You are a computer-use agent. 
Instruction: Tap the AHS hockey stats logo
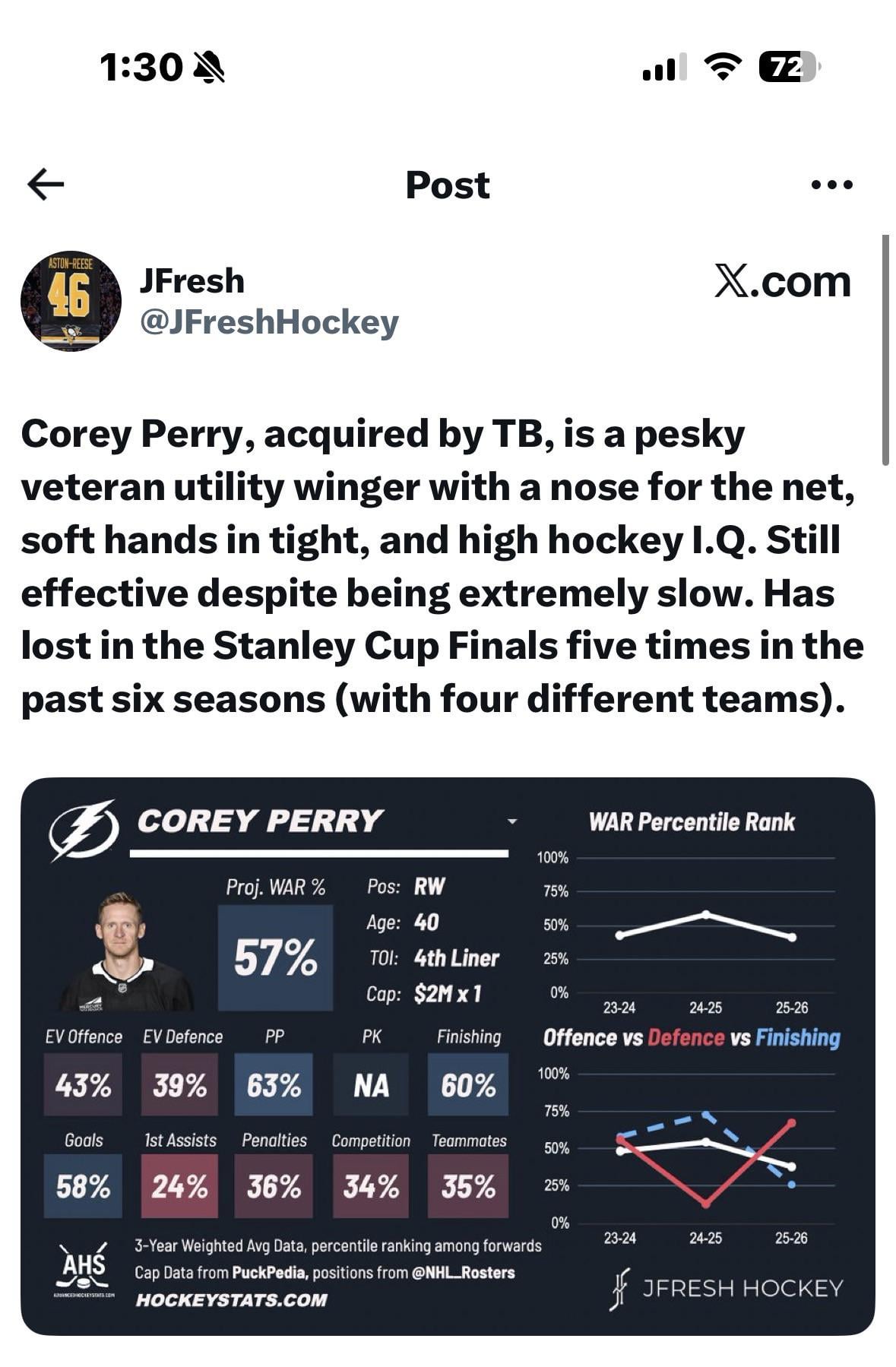pos(84,1268)
